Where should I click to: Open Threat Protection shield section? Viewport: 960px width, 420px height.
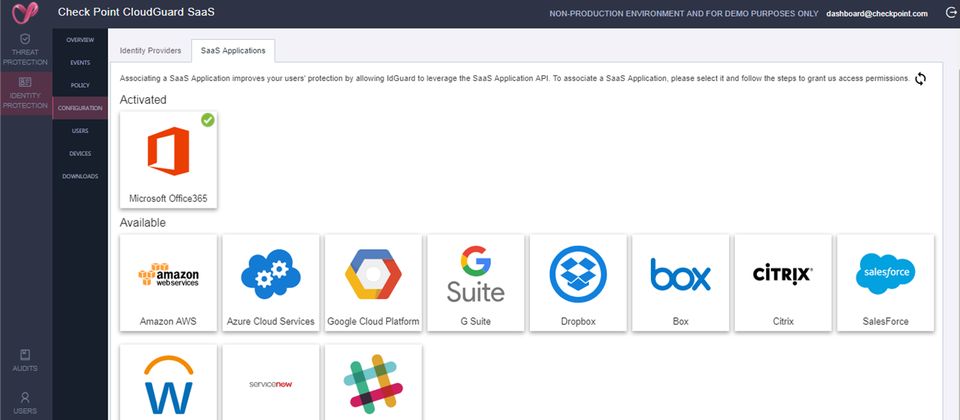(25, 50)
